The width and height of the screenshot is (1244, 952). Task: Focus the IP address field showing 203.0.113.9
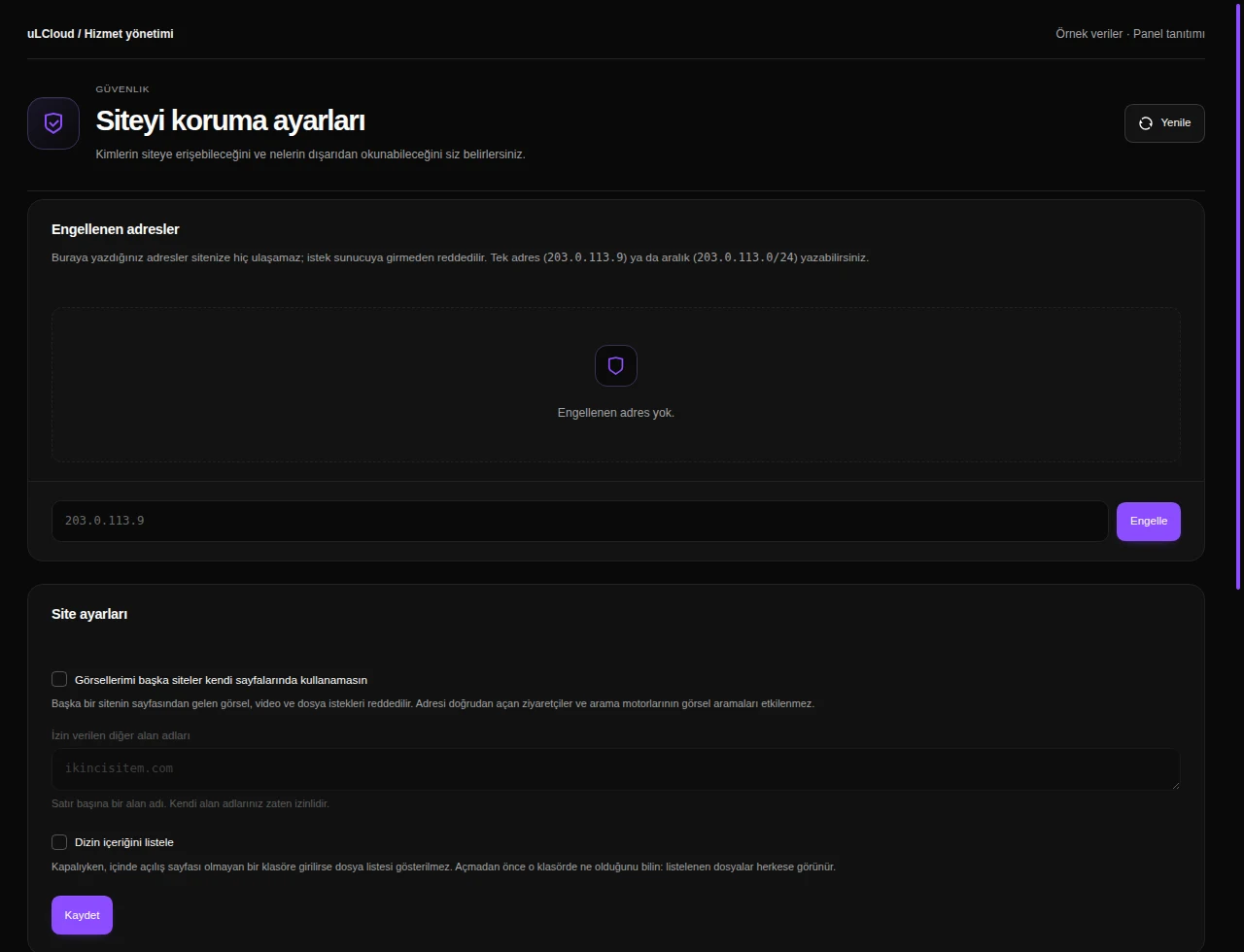[x=579, y=521]
